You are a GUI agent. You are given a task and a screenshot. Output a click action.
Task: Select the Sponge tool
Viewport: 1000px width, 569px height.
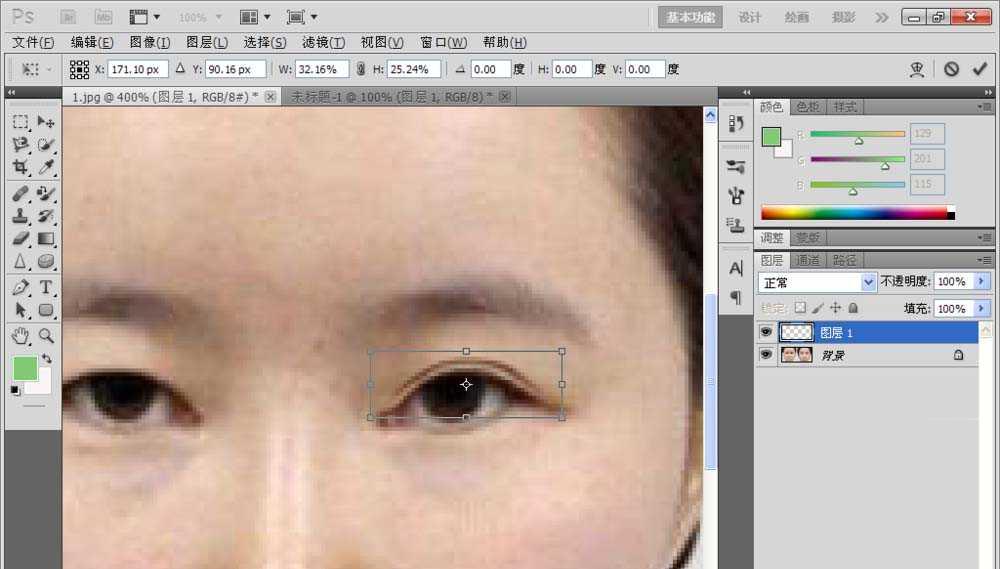(45, 262)
